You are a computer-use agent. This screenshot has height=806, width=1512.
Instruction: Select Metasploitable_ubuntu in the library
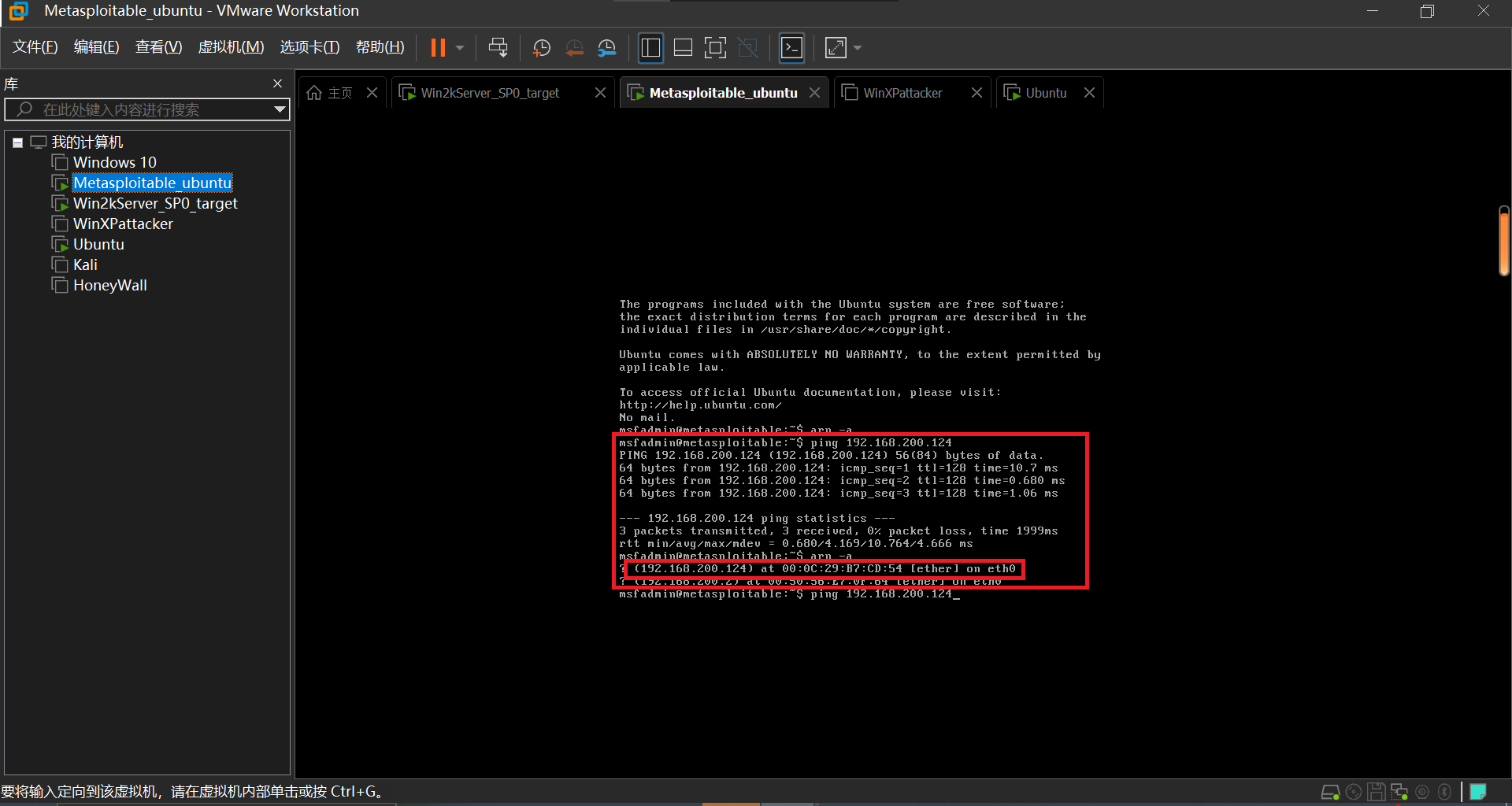(153, 183)
